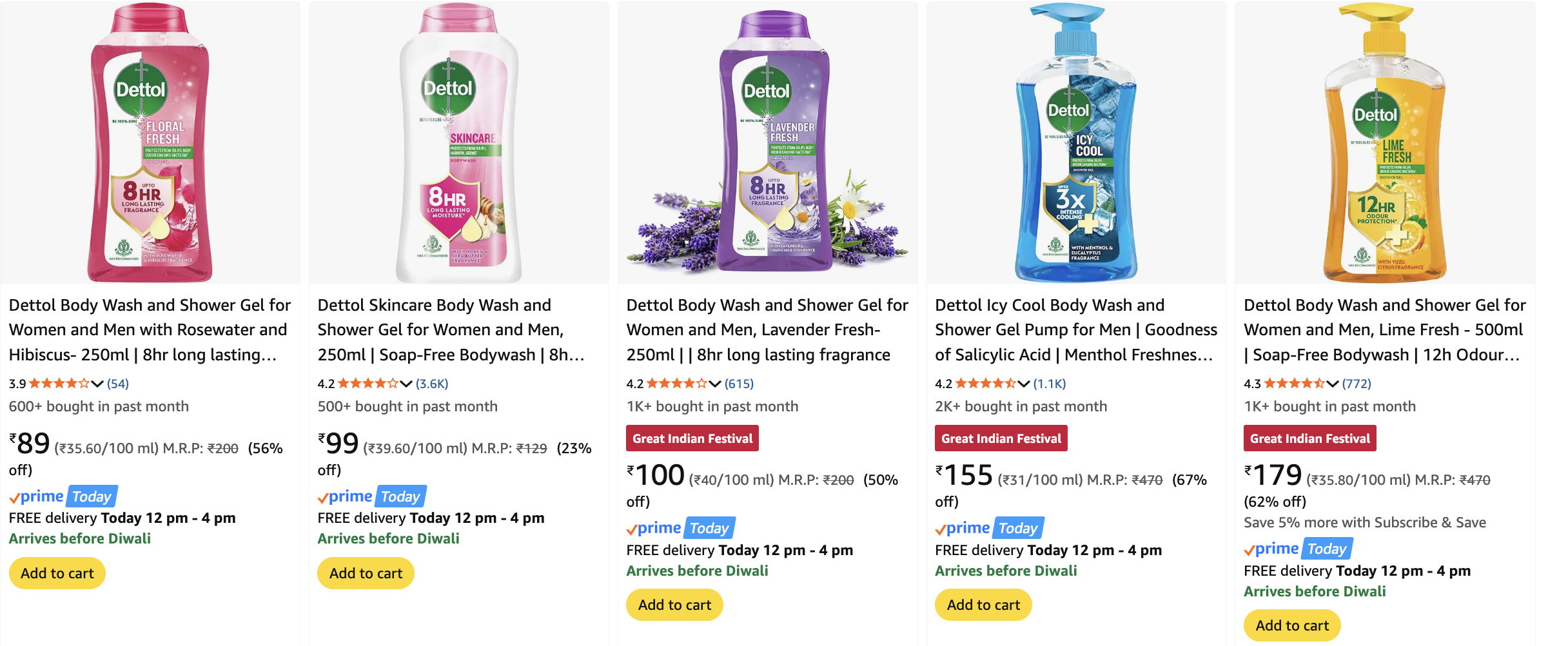
Task: Click Great Indian Festival badge on Lime Fresh
Action: point(1309,438)
